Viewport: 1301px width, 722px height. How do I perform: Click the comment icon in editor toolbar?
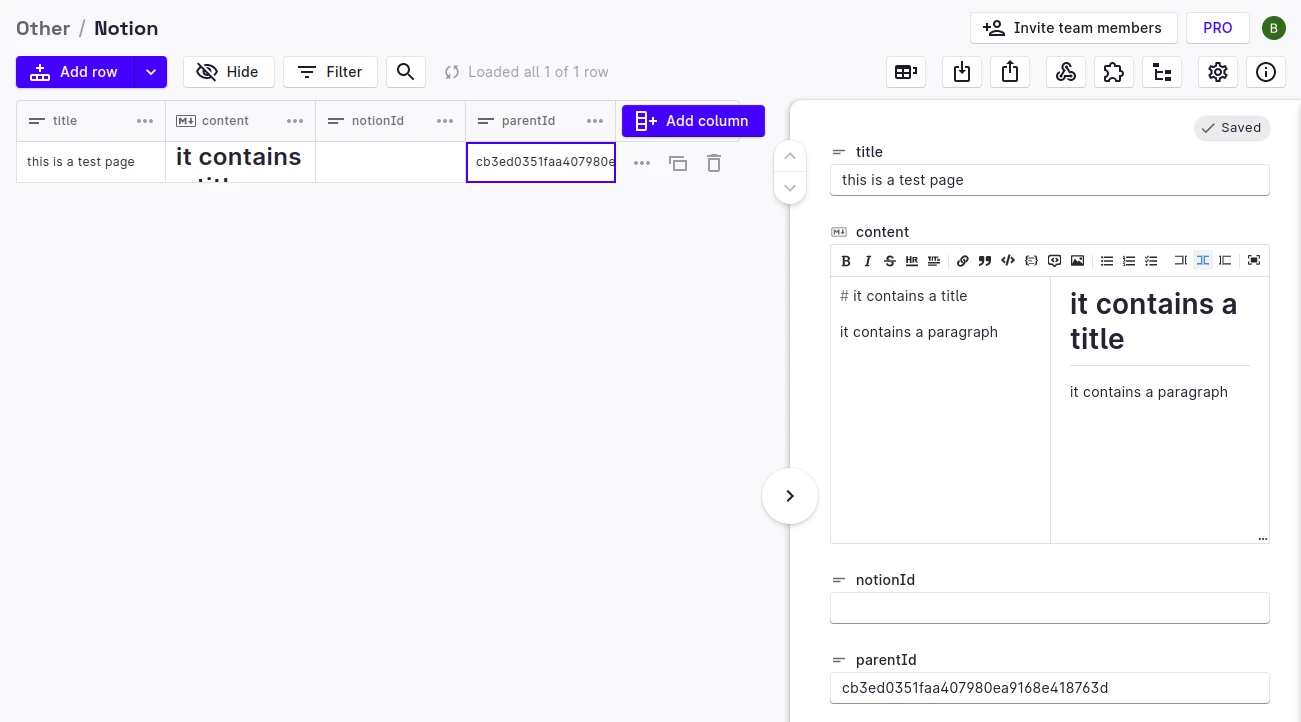coord(1054,261)
